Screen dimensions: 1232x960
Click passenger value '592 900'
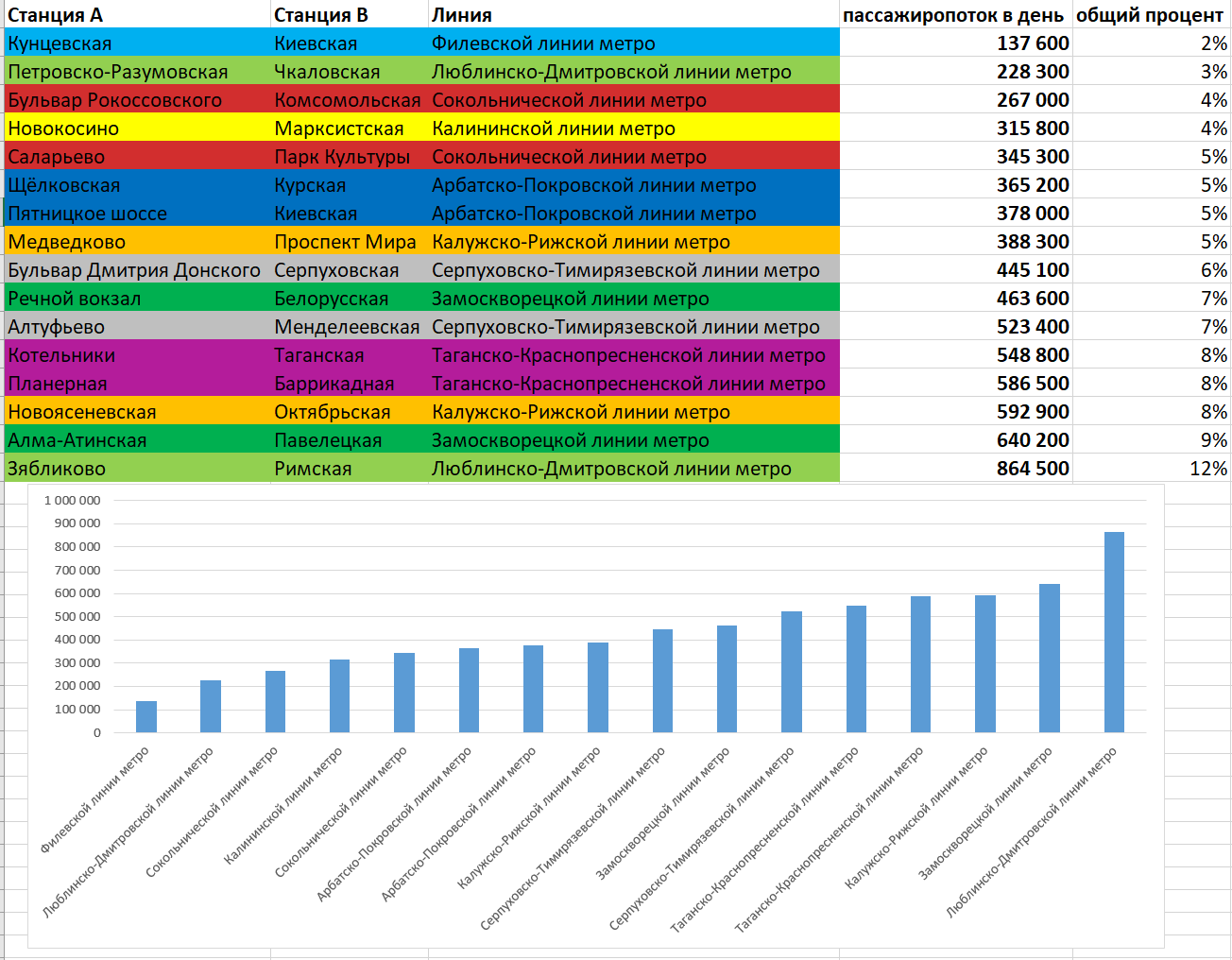pyautogui.click(x=955, y=411)
